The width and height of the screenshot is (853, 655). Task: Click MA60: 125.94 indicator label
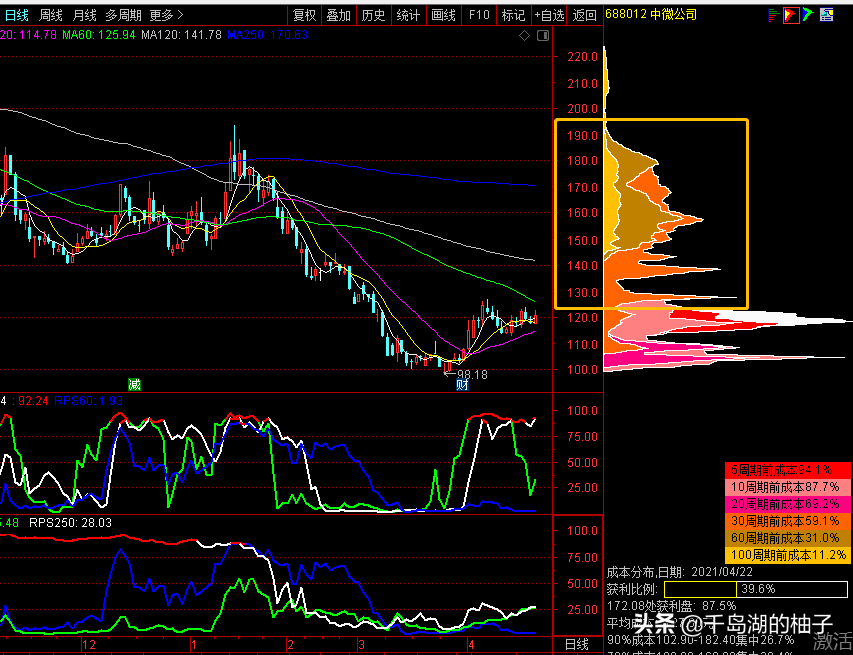(x=98, y=35)
